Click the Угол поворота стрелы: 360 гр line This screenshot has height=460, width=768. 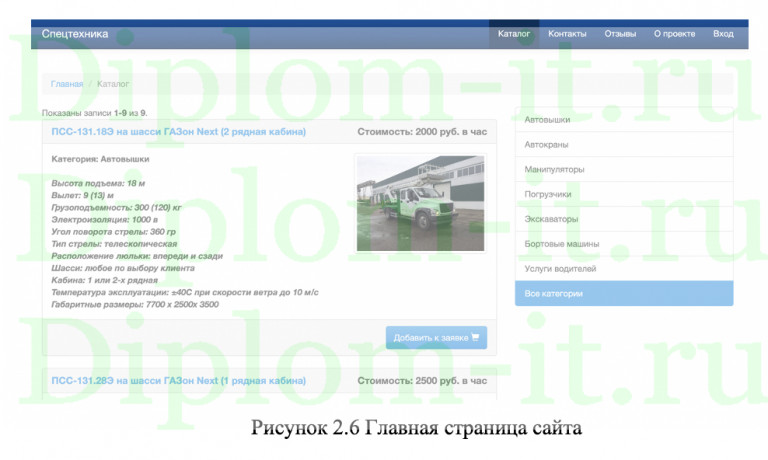113,232
